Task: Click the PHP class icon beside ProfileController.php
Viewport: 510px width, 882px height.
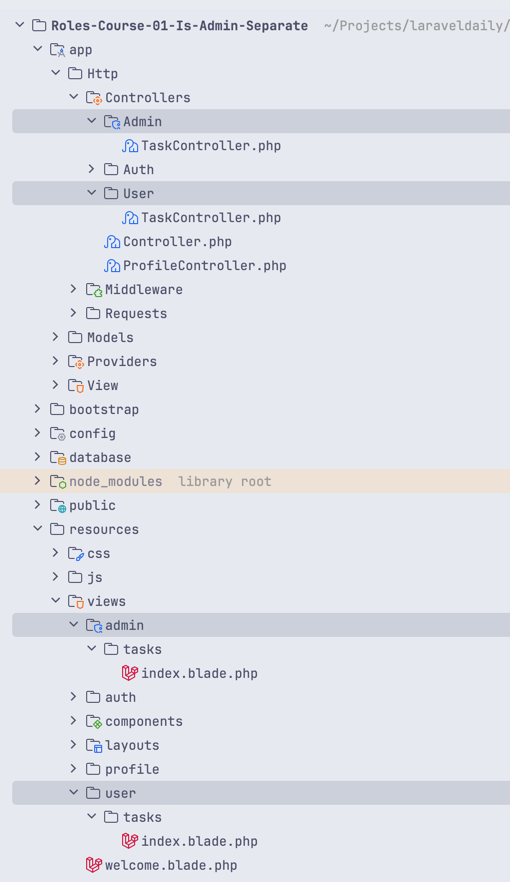Action: (x=112, y=266)
